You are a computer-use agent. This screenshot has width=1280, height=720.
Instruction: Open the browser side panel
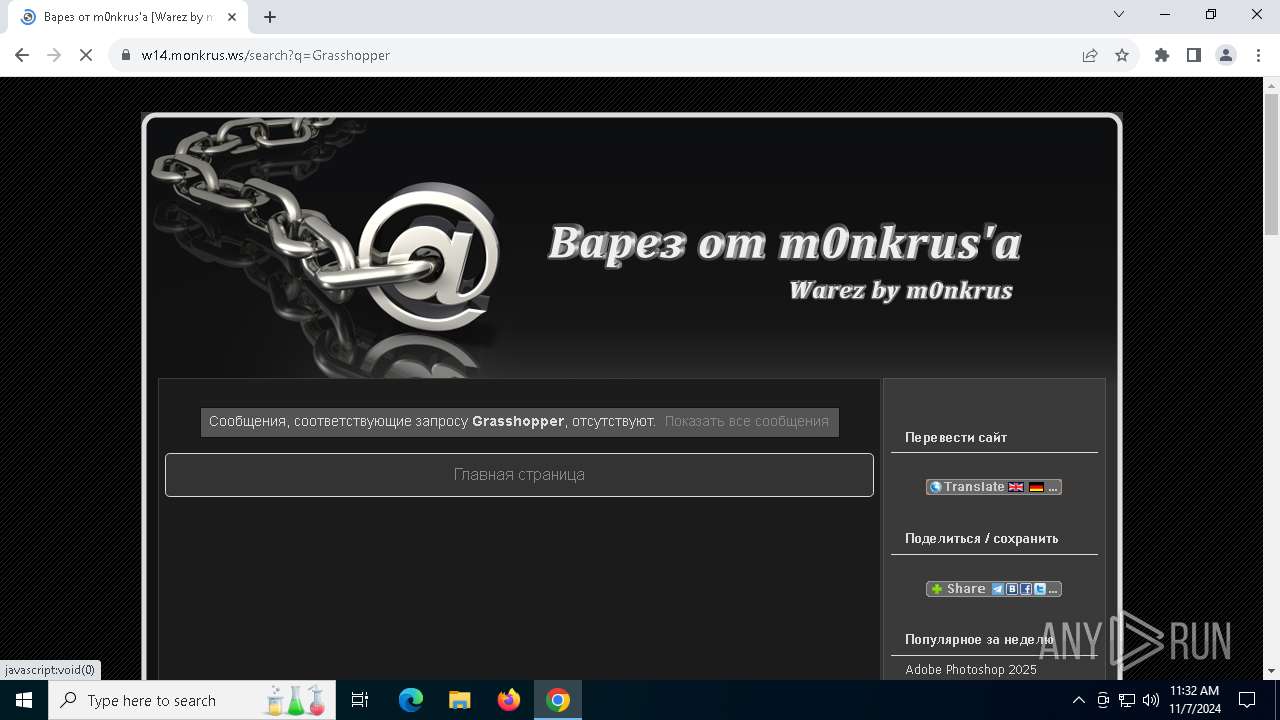point(1194,55)
